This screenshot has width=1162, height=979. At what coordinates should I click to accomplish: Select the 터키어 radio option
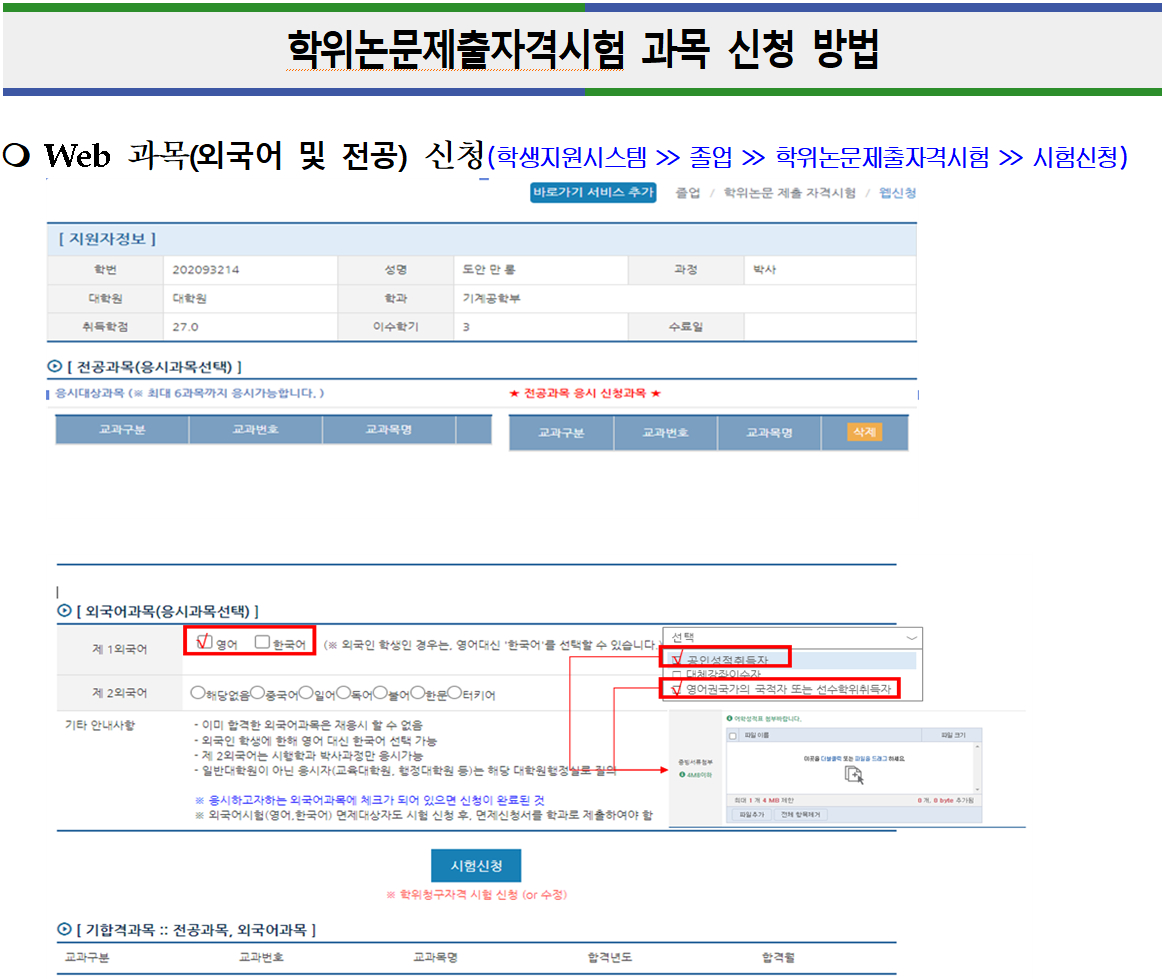[x=454, y=693]
